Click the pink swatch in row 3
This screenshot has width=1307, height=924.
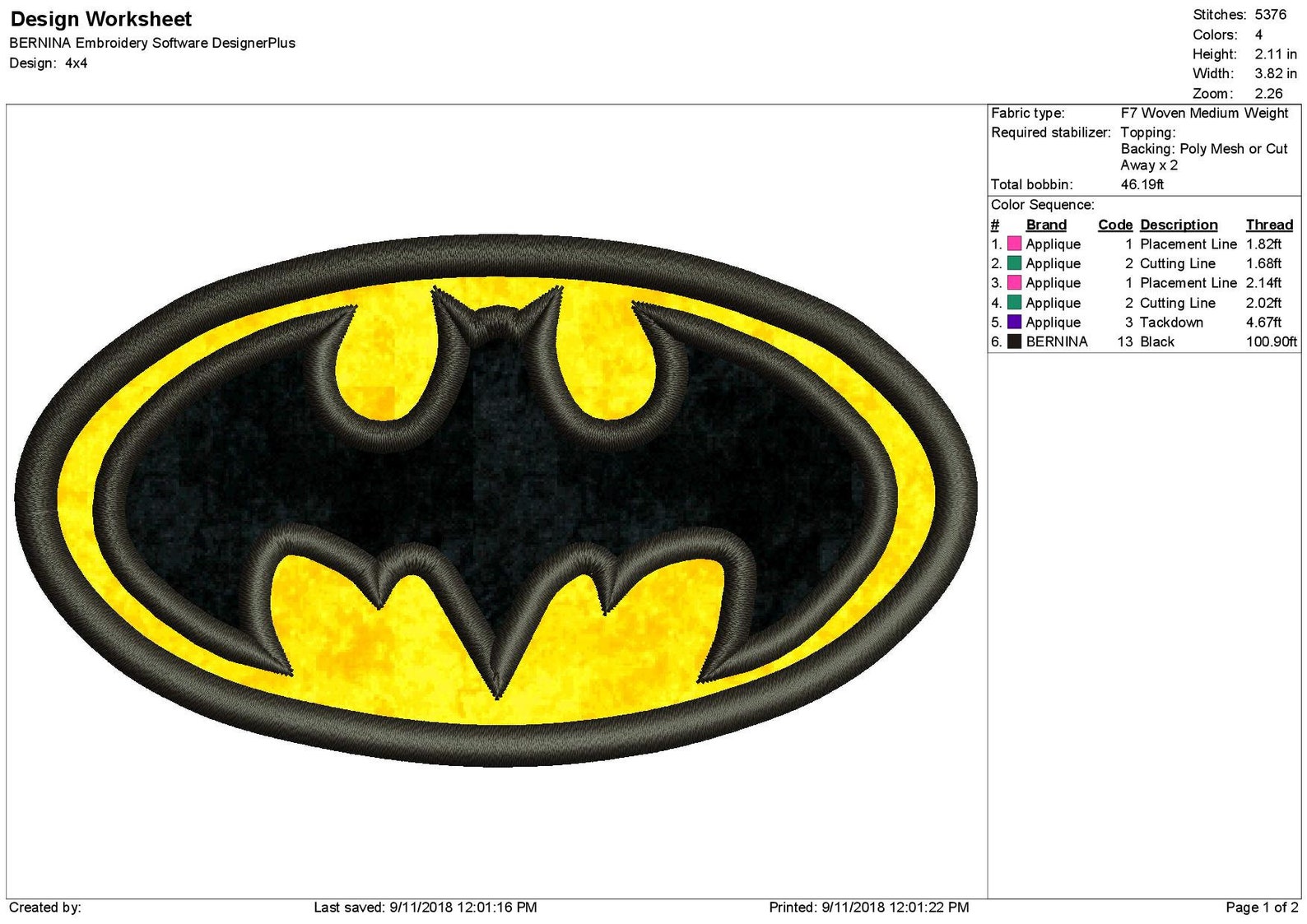1014,283
